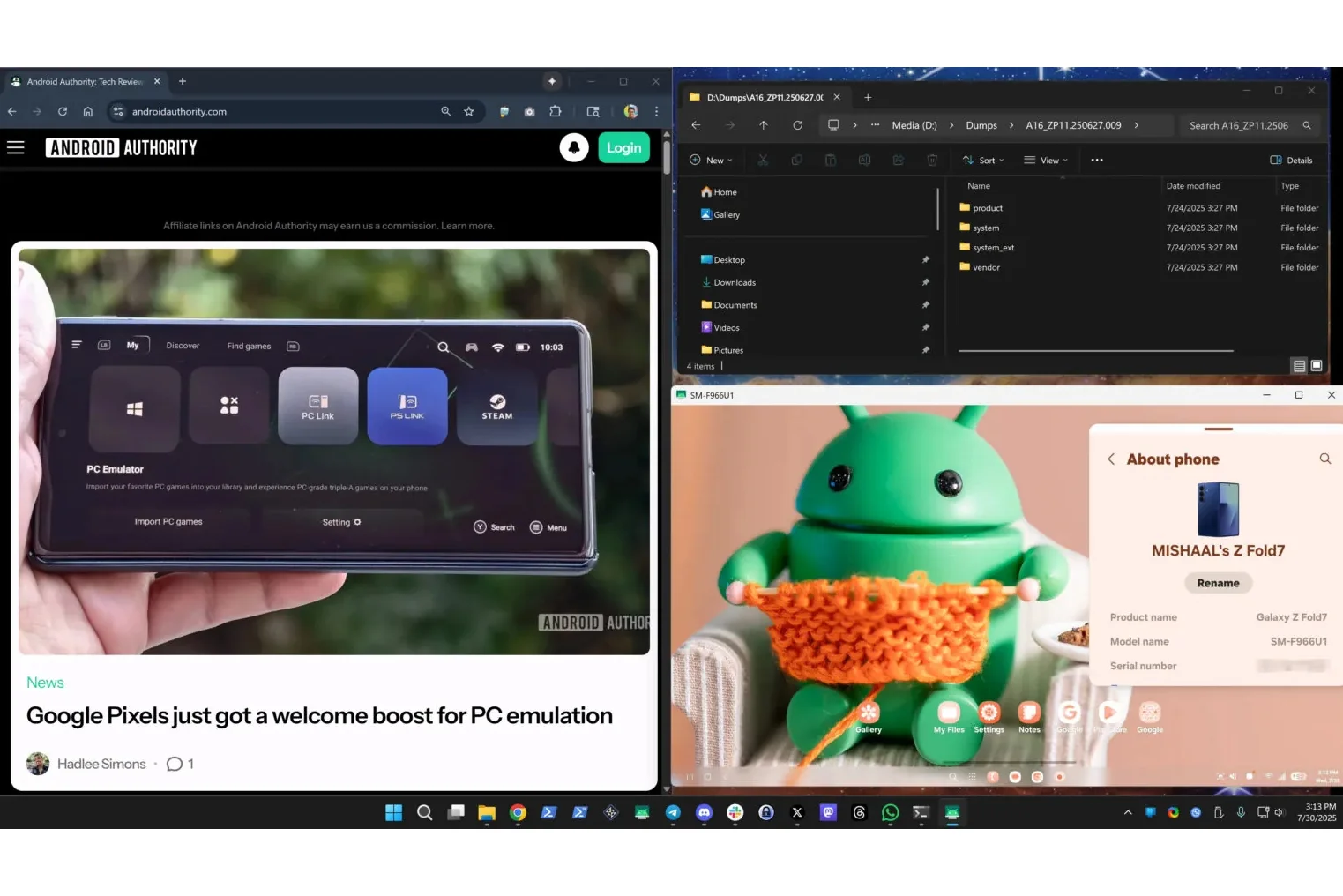Expand the New menu in File Explorer

(712, 160)
